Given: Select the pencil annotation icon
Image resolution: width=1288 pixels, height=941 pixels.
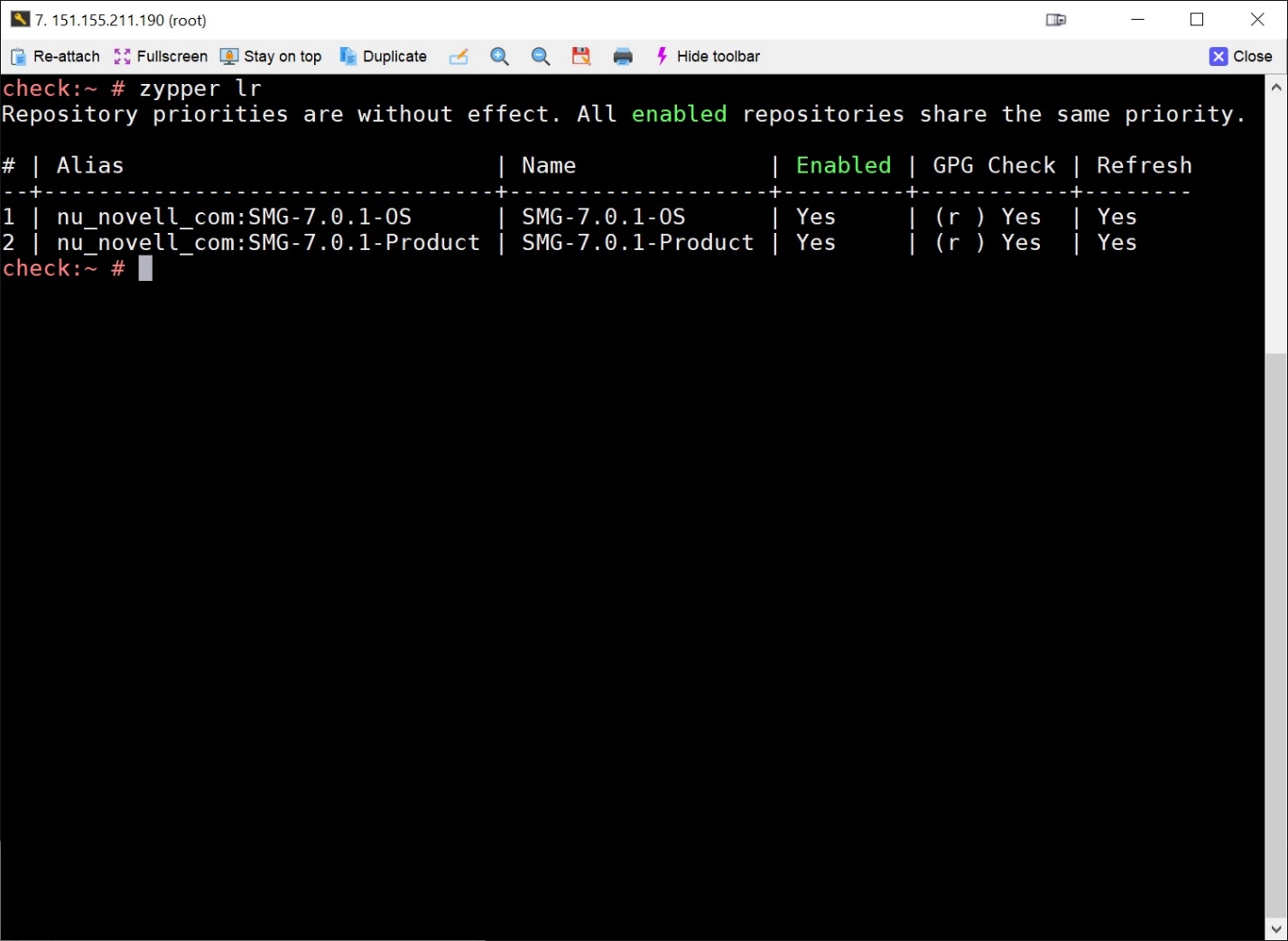Looking at the screenshot, I should tap(459, 56).
